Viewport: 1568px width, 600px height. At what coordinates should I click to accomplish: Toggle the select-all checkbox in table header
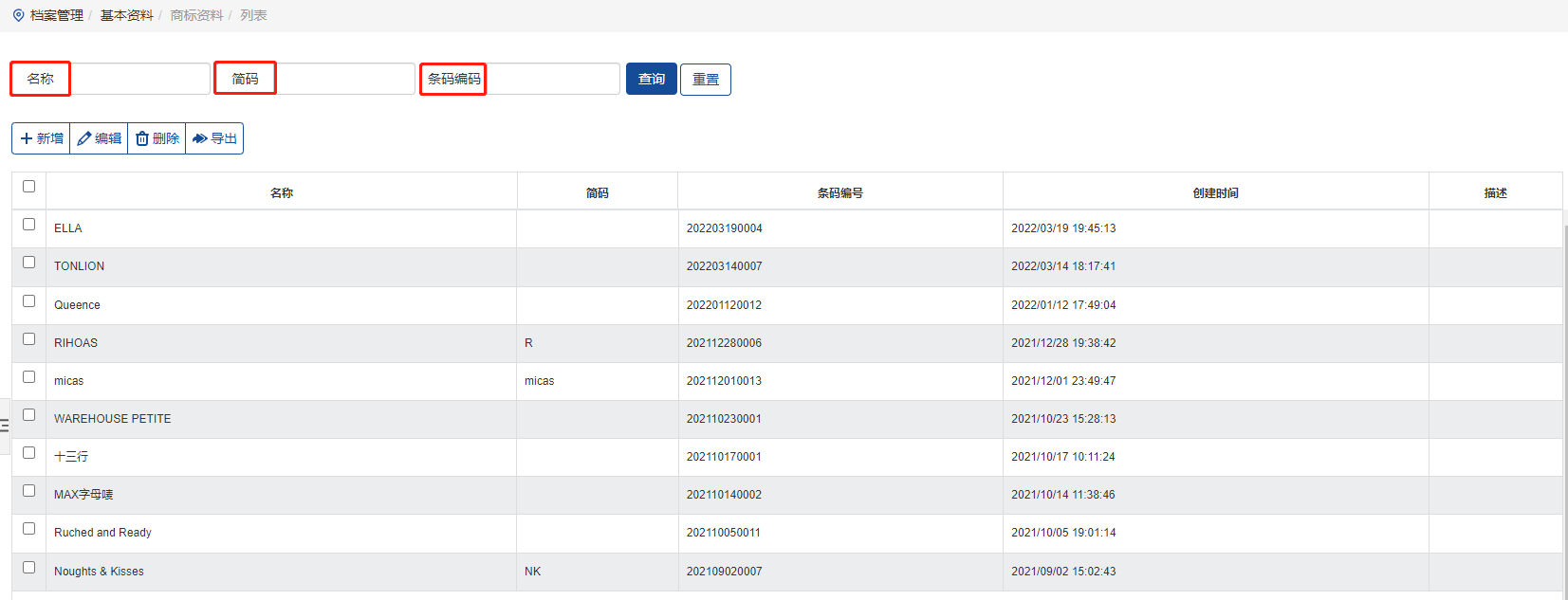pyautogui.click(x=28, y=187)
